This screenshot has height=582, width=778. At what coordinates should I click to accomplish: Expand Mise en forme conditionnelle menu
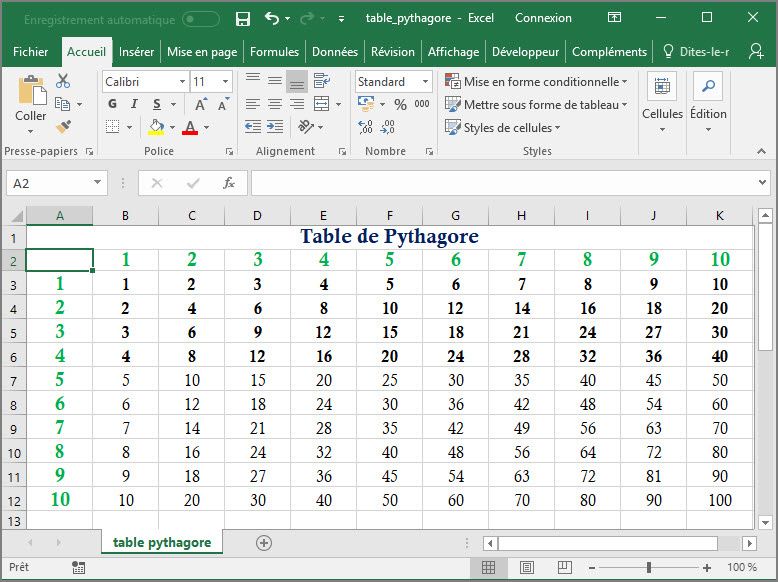tap(536, 81)
